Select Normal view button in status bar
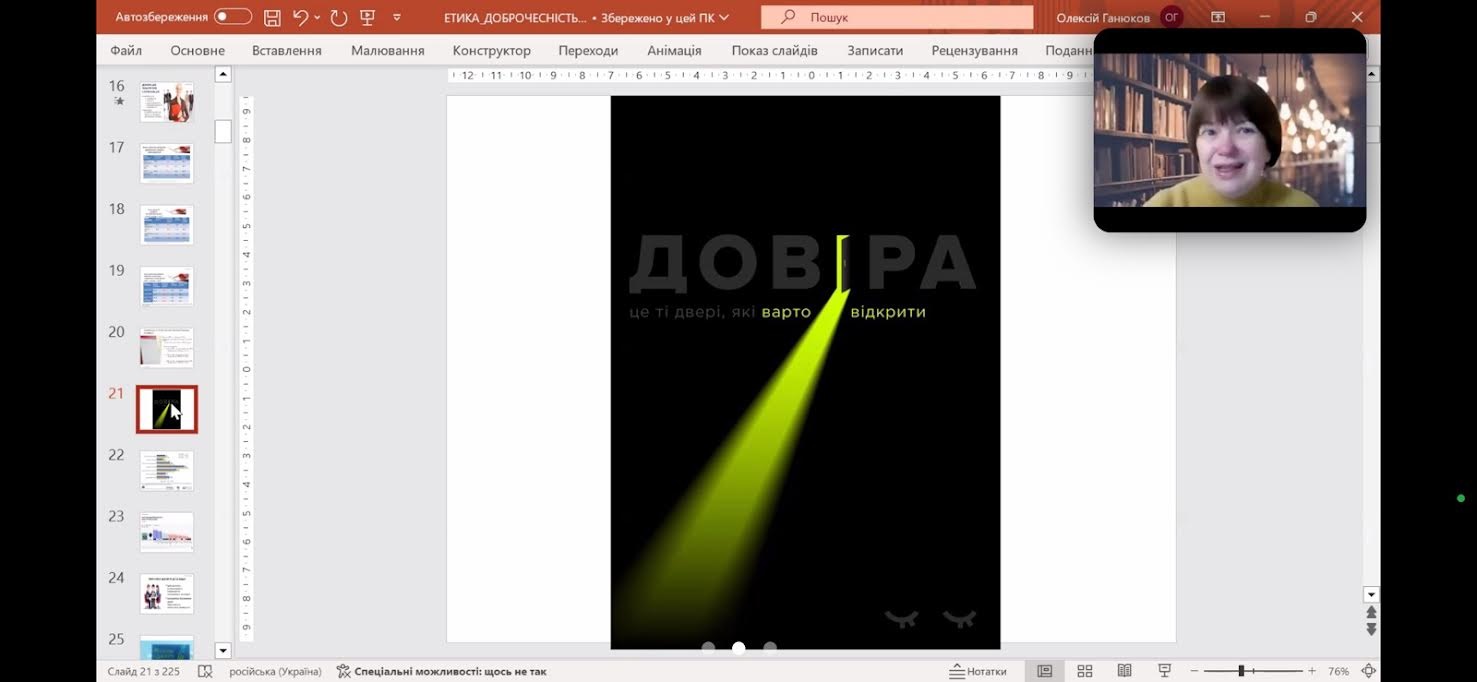1477x682 pixels. (1045, 671)
